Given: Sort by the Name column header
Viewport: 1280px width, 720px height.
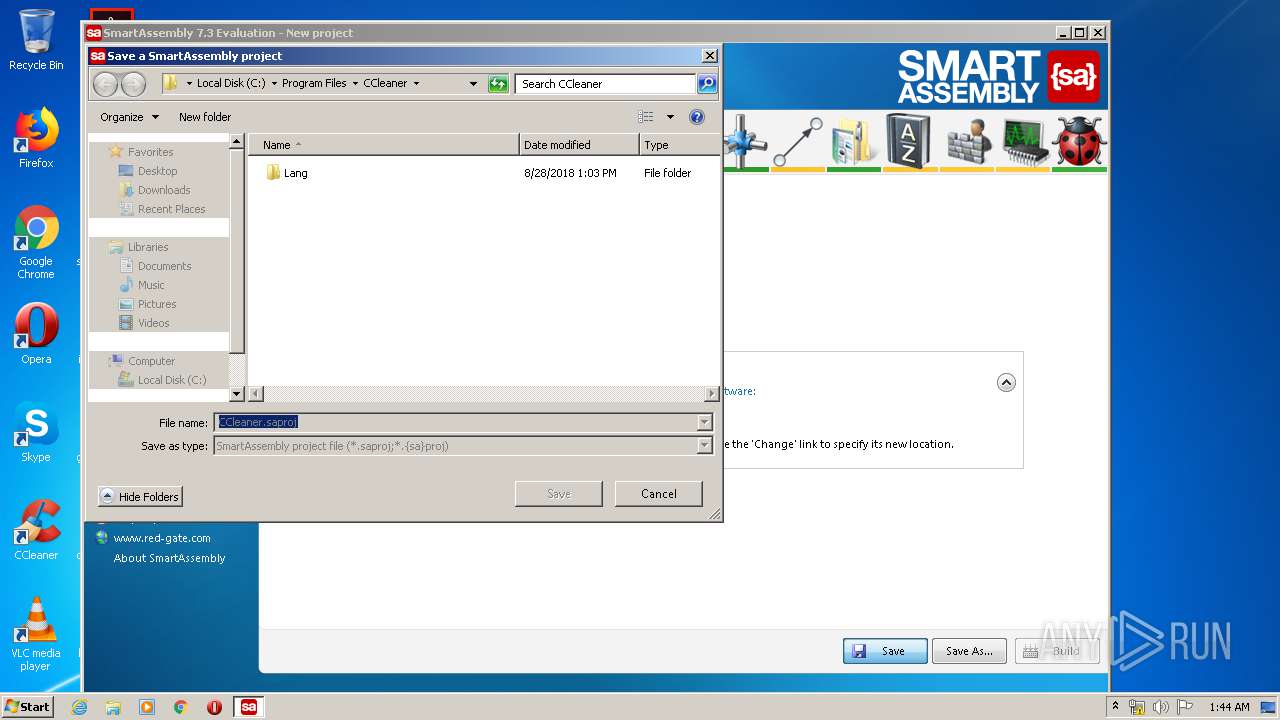Looking at the screenshot, I should [384, 145].
